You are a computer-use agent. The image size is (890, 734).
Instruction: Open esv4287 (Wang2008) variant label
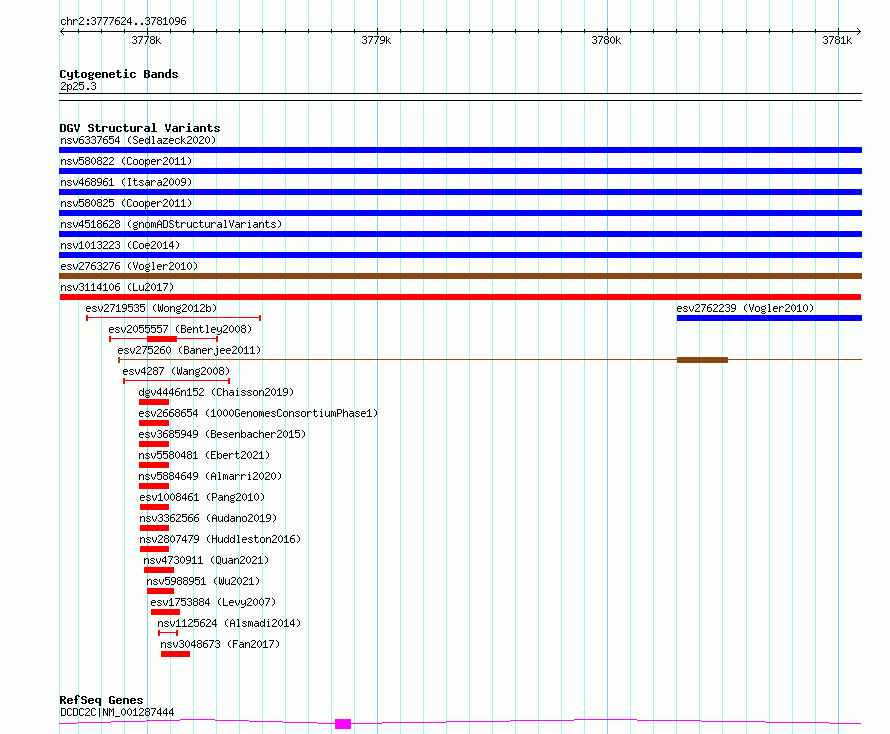176,371
